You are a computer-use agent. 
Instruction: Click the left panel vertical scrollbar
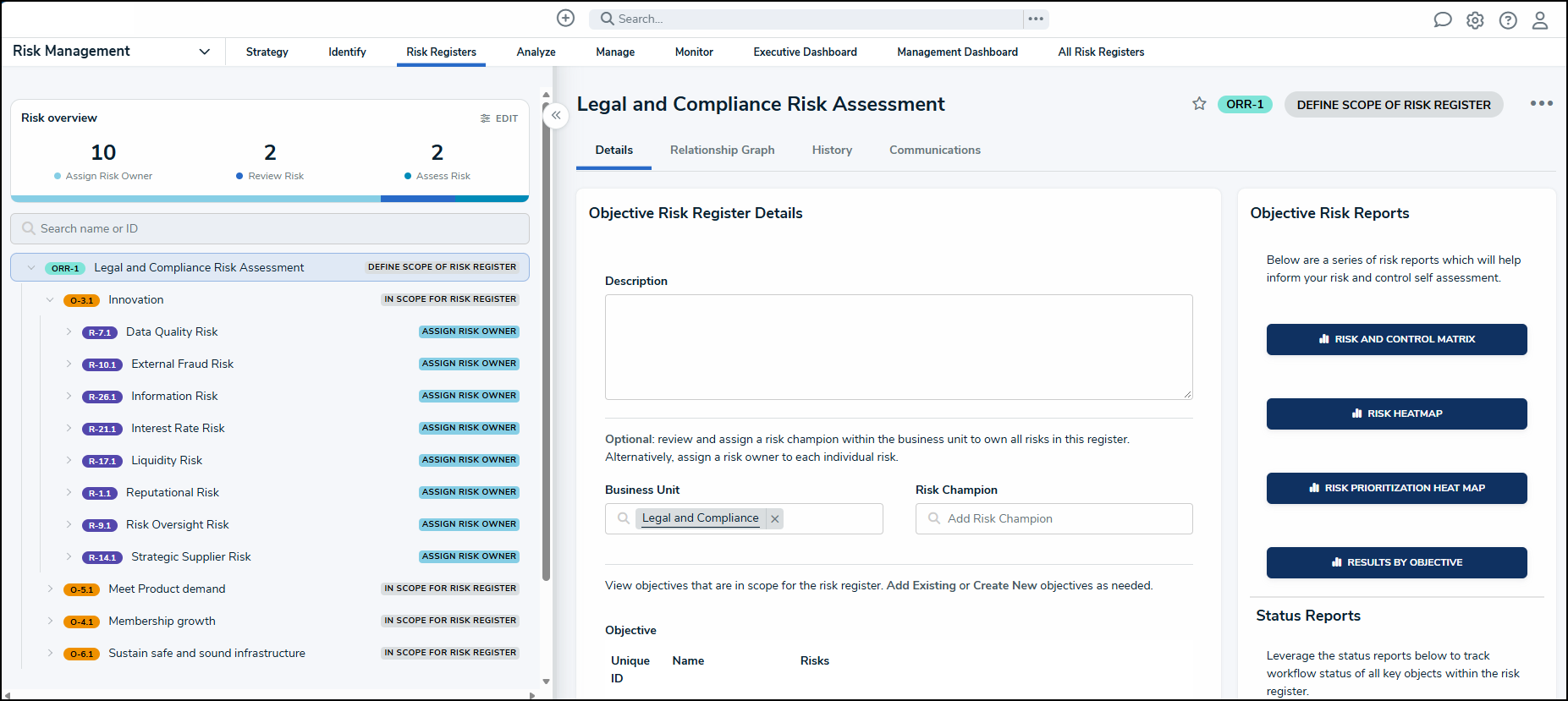pos(546,341)
